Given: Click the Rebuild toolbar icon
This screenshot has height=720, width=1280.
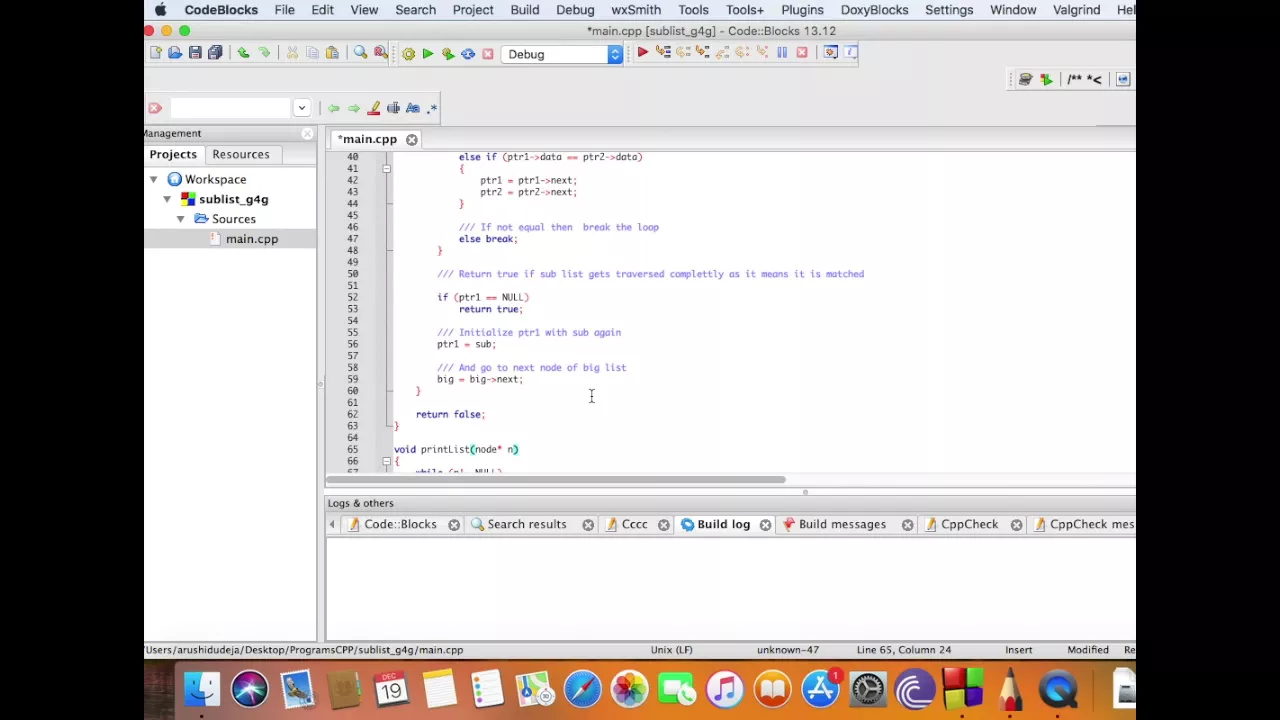Looking at the screenshot, I should [x=467, y=54].
